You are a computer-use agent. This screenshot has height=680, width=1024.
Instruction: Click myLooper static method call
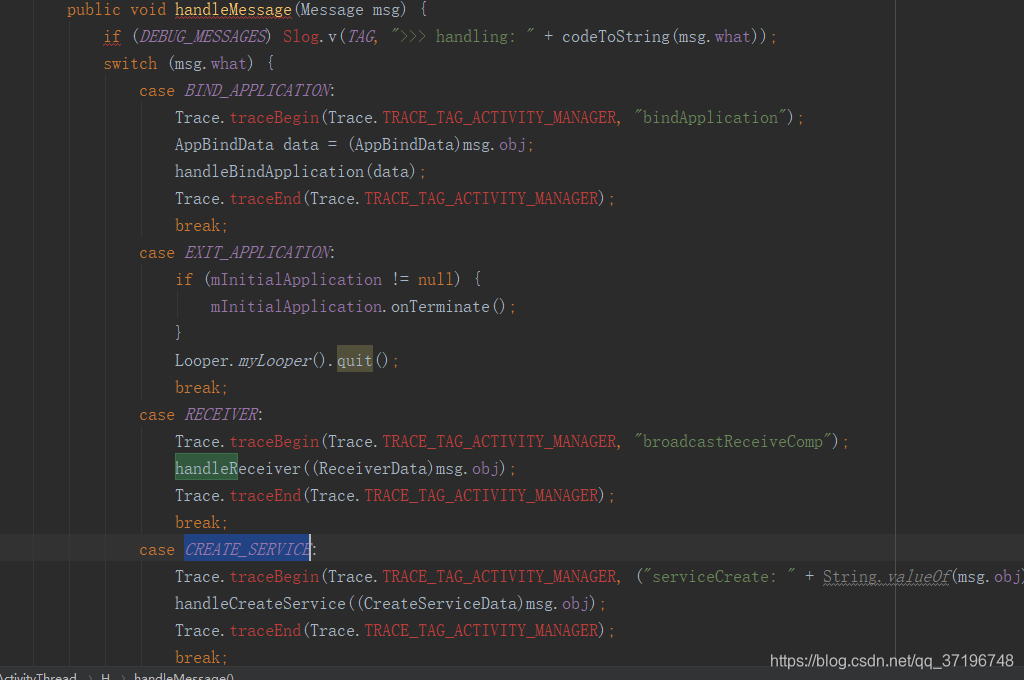[x=274, y=360]
